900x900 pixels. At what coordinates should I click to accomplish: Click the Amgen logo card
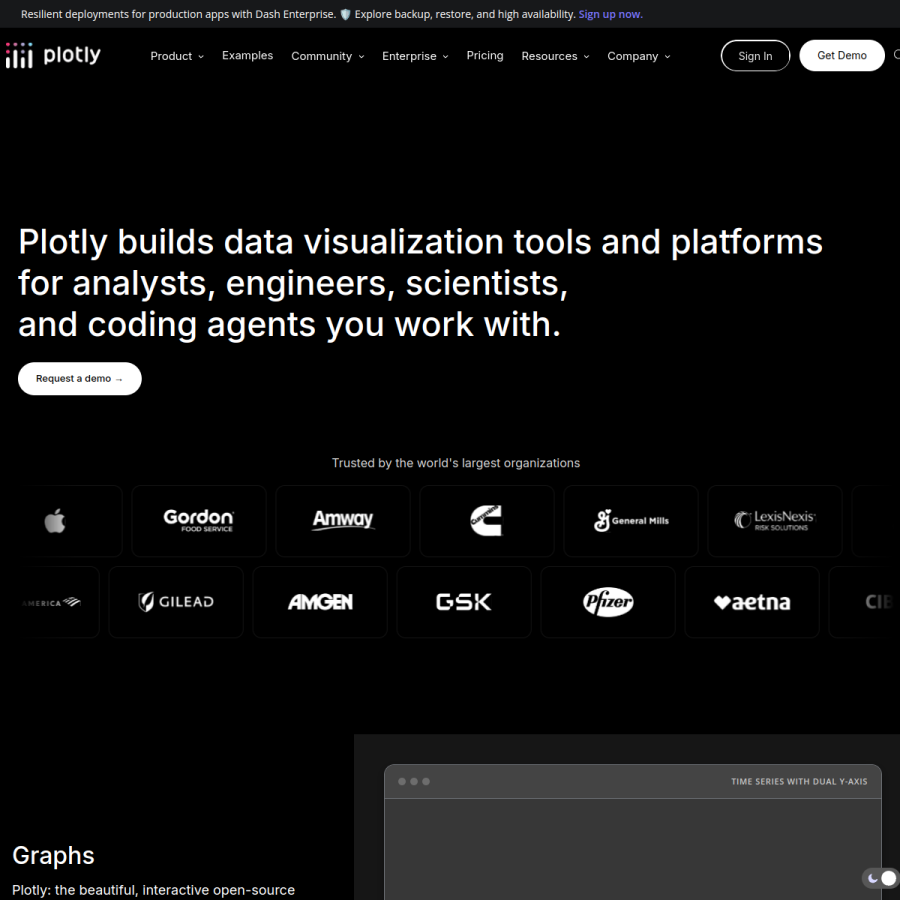click(320, 602)
